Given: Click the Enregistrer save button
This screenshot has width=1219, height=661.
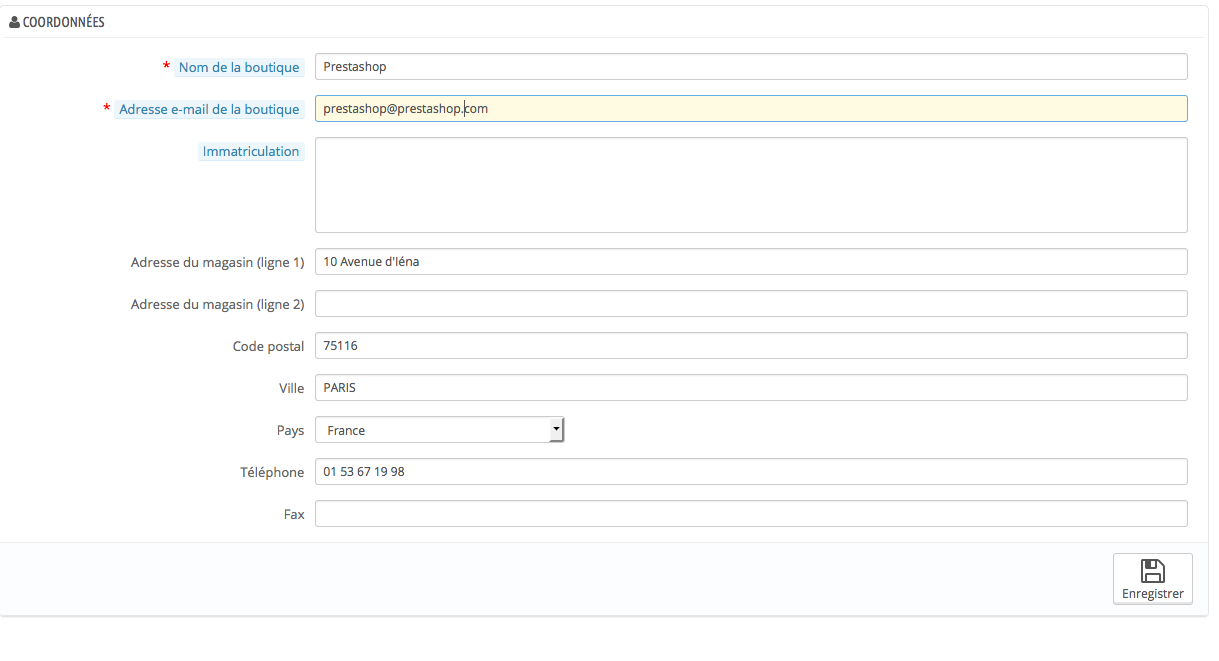Looking at the screenshot, I should click(1152, 579).
